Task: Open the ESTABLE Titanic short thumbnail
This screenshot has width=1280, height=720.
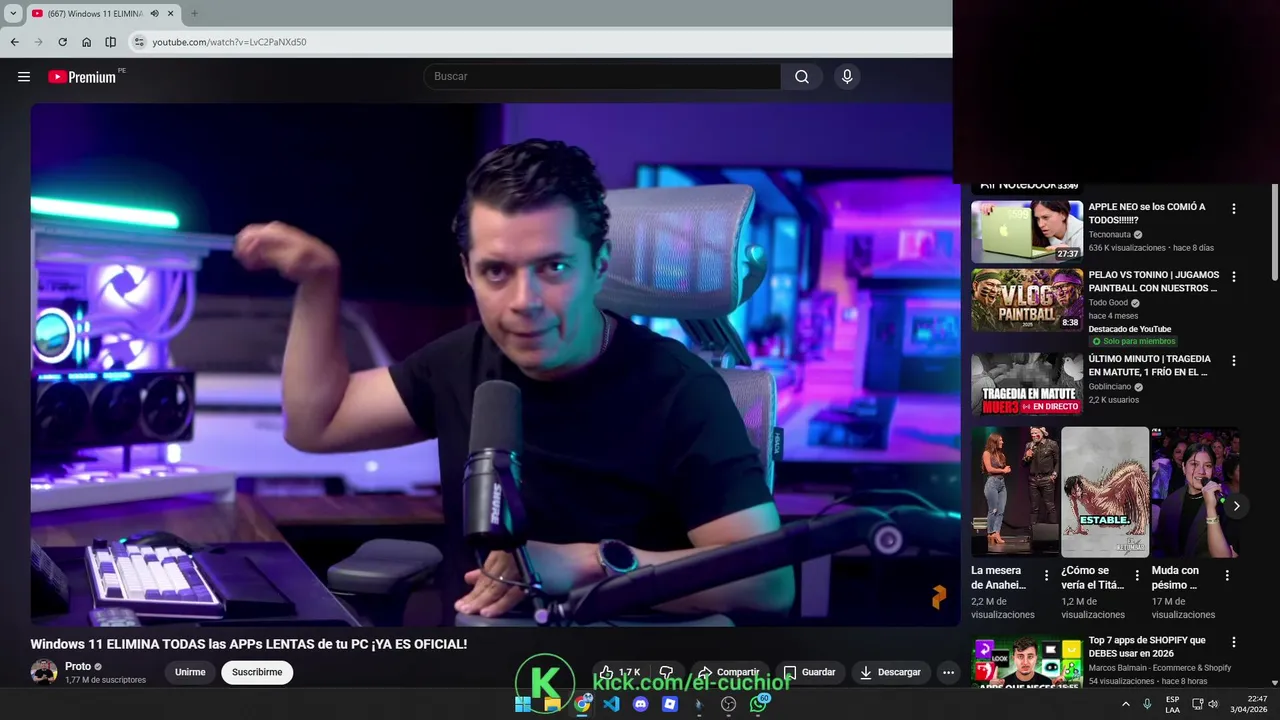Action: 1105,492
